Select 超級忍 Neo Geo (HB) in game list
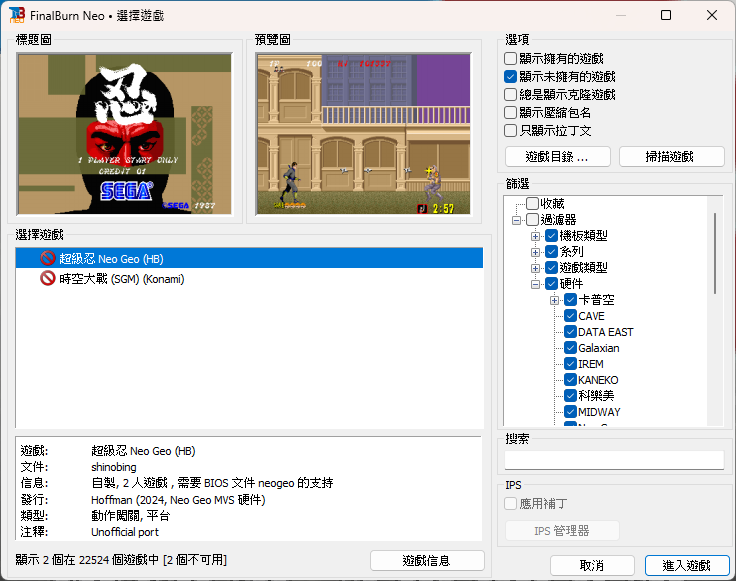The image size is (736, 581). click(x=249, y=258)
